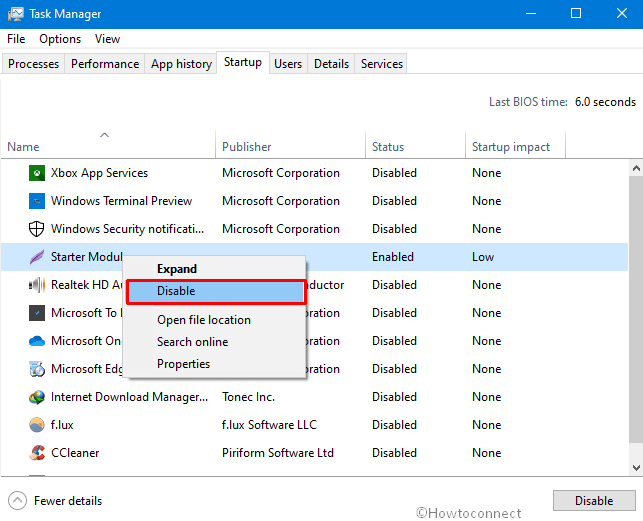Click Disabled status in Xbox App Services row
Image resolution: width=643 pixels, height=521 pixels.
tap(394, 173)
